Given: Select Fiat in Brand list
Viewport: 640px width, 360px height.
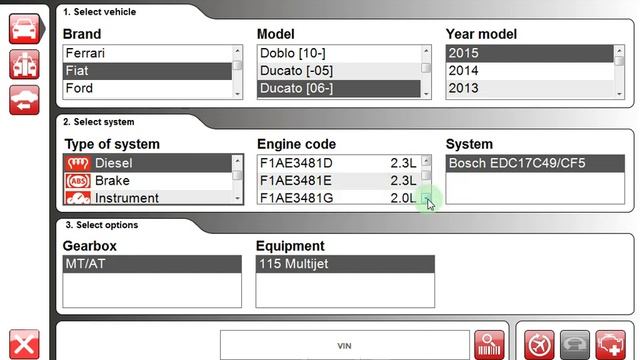Looking at the screenshot, I should tap(147, 71).
